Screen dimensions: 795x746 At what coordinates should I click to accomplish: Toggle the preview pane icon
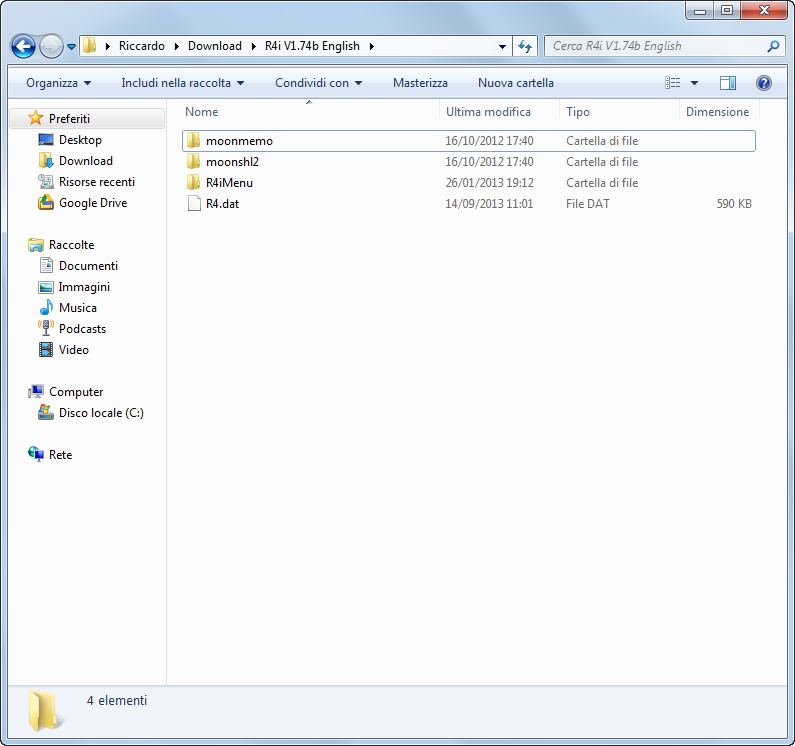pyautogui.click(x=728, y=83)
